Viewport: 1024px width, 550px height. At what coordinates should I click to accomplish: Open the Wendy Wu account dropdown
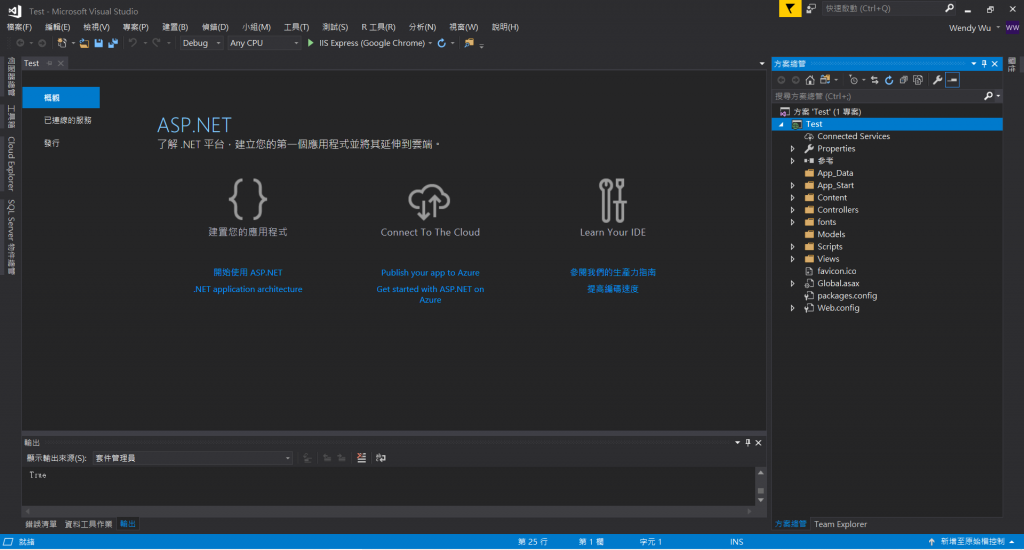point(998,27)
